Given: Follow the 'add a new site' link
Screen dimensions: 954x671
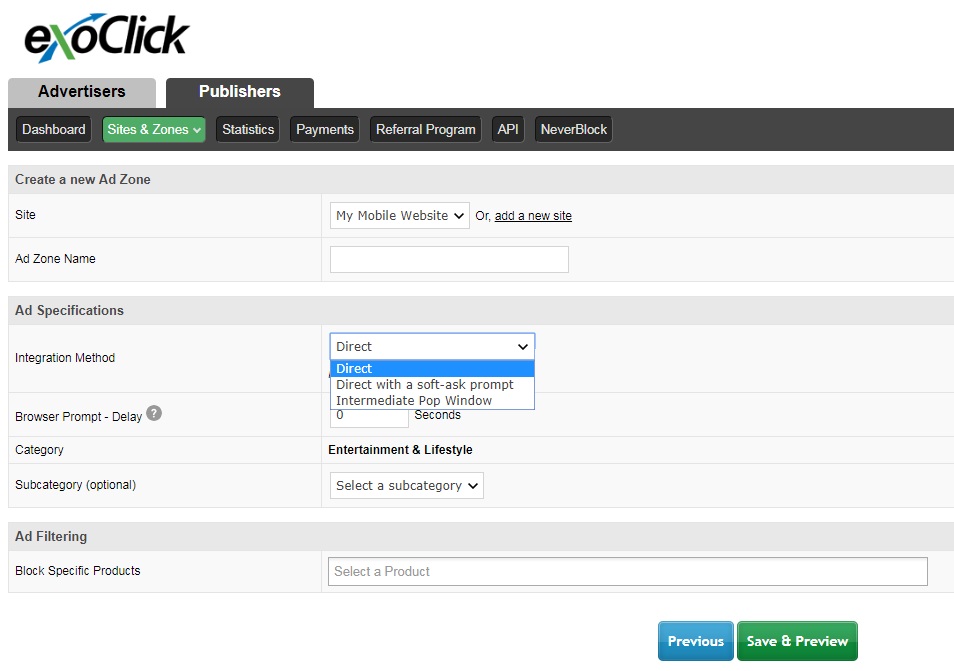Looking at the screenshot, I should (533, 216).
